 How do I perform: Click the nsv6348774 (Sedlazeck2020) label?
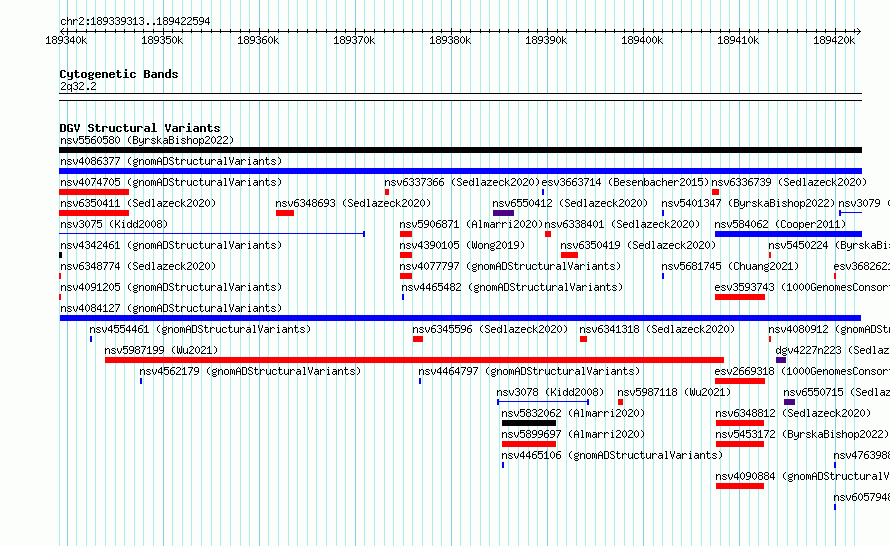coord(138,266)
